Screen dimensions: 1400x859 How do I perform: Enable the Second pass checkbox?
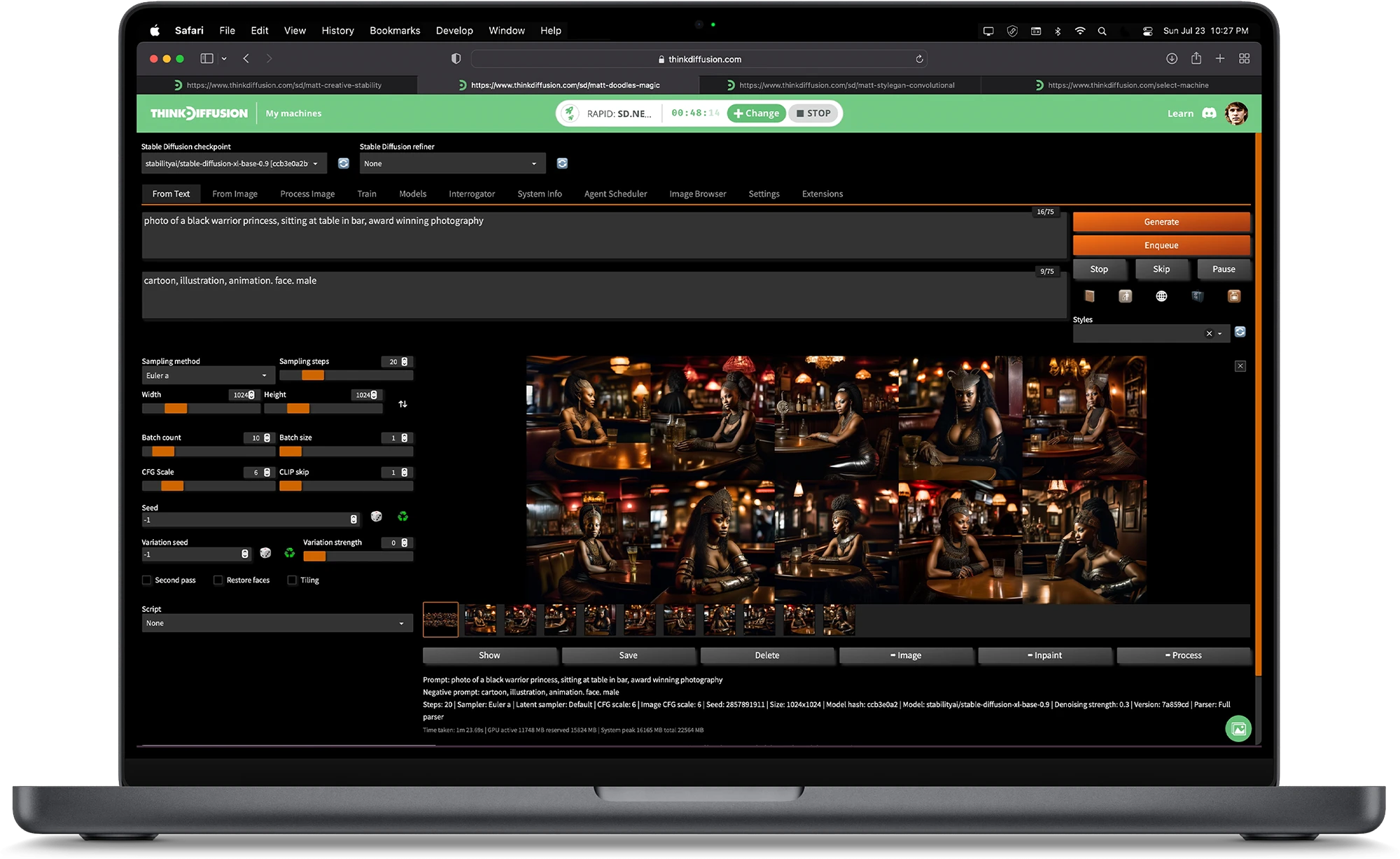pos(147,580)
